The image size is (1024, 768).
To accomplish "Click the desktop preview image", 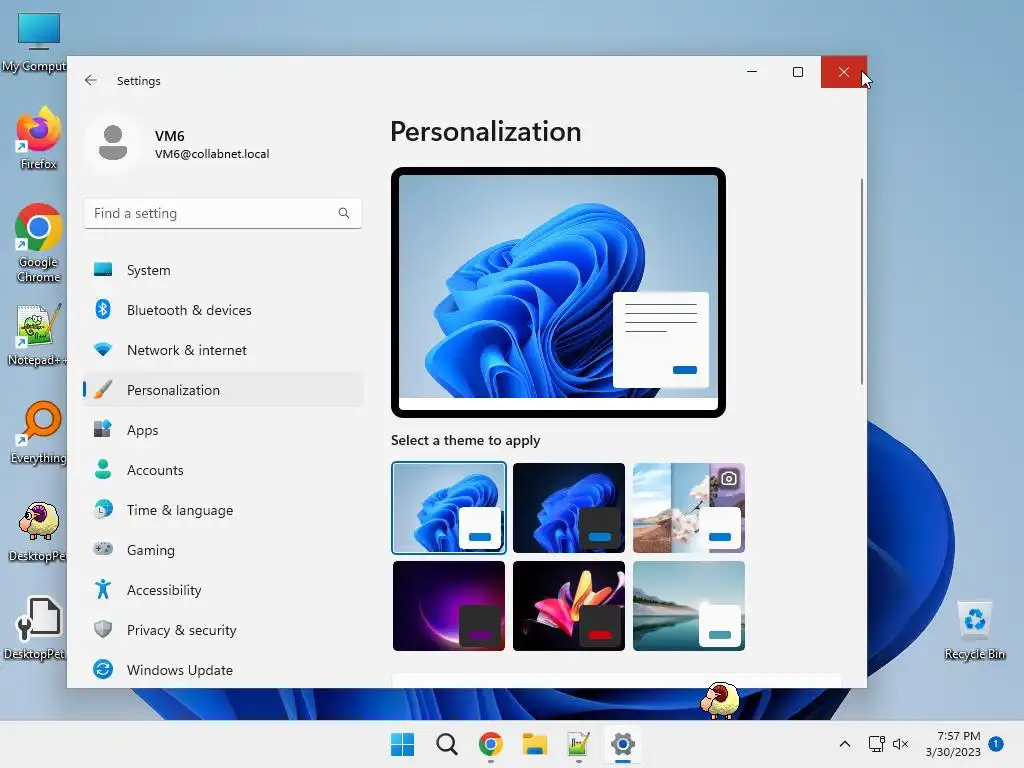I will tap(558, 292).
